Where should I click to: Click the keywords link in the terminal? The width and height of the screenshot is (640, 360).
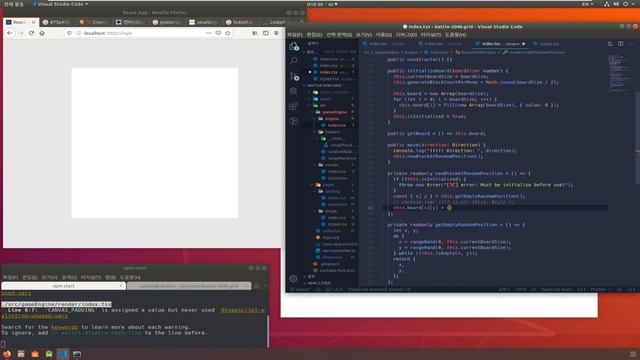64,327
